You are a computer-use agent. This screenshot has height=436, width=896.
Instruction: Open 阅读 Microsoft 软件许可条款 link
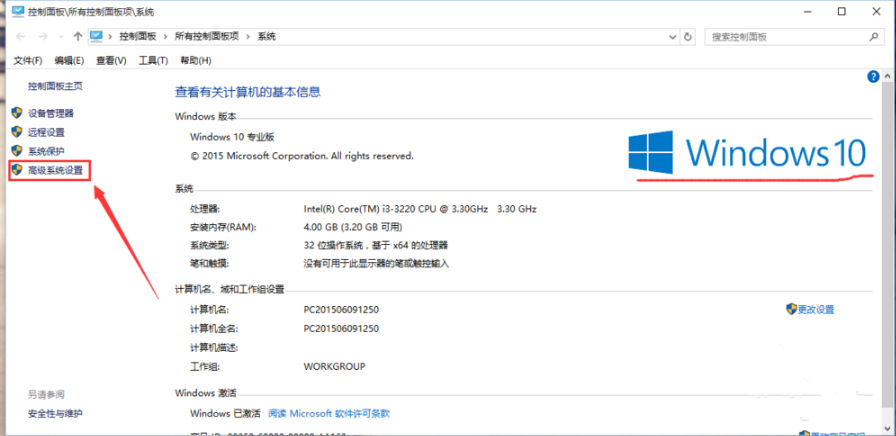tap(329, 413)
